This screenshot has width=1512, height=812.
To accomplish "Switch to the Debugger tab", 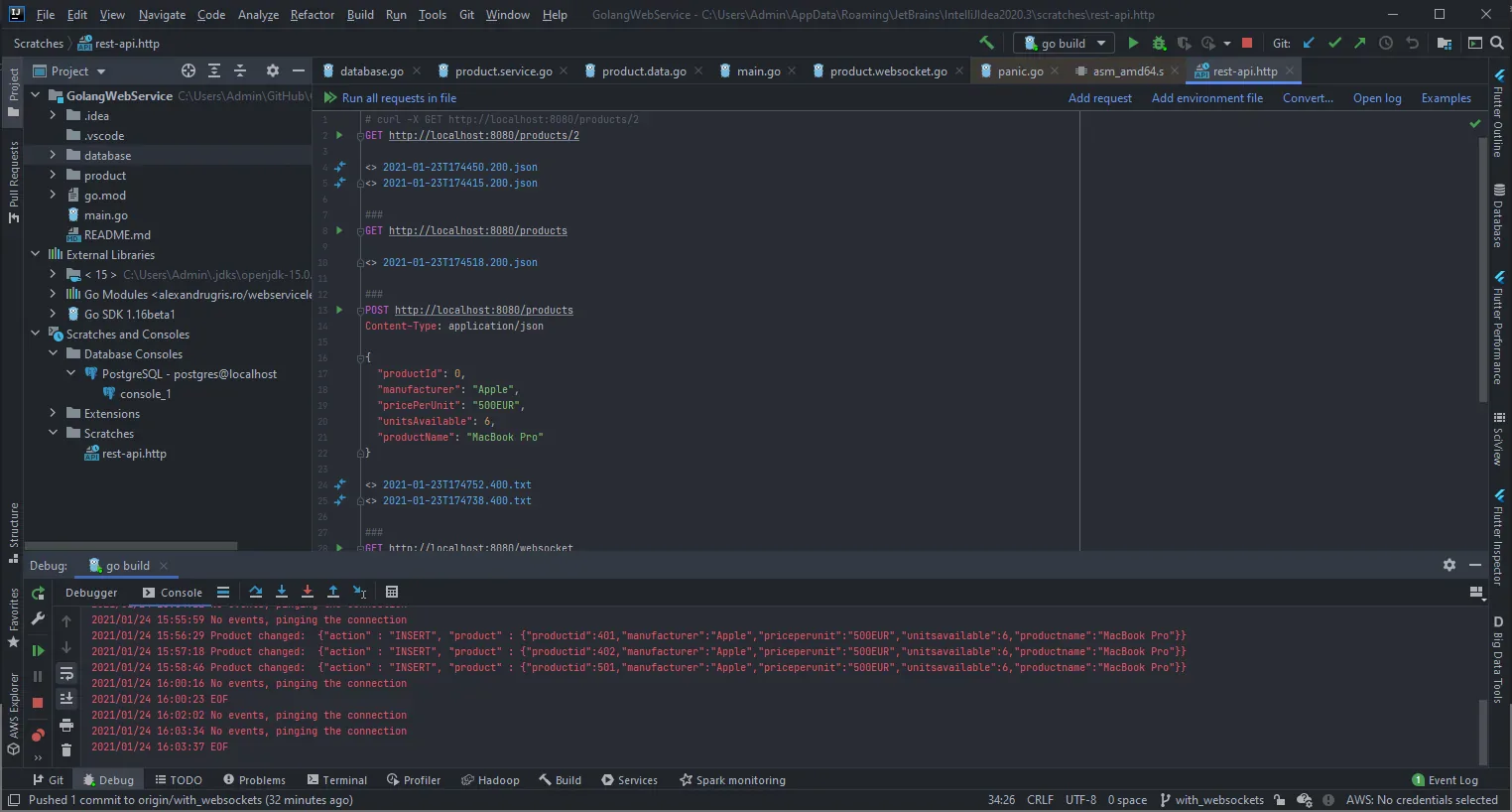I will pyautogui.click(x=91, y=593).
